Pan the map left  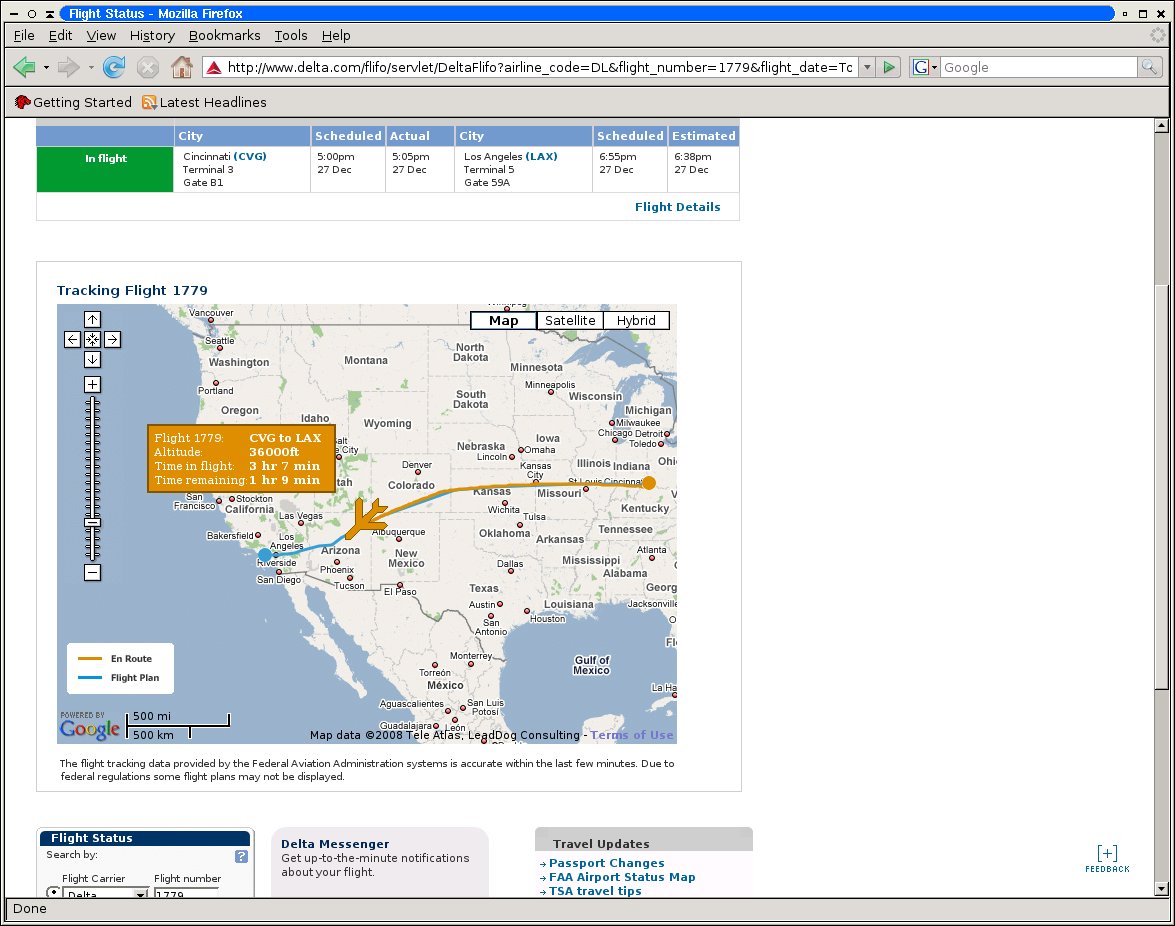72,339
